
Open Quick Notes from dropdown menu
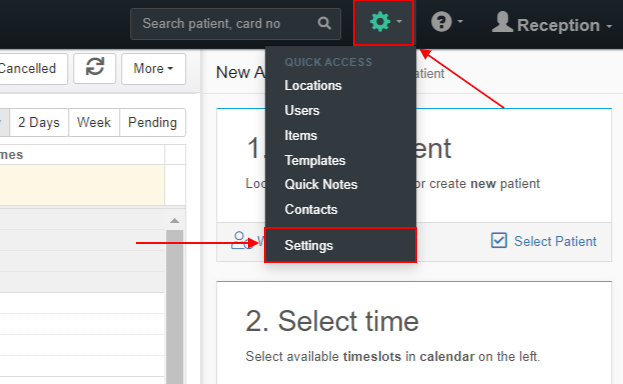(x=321, y=184)
